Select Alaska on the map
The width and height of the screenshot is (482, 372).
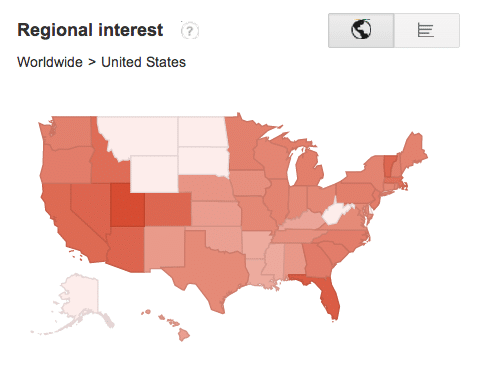pyautogui.click(x=78, y=297)
